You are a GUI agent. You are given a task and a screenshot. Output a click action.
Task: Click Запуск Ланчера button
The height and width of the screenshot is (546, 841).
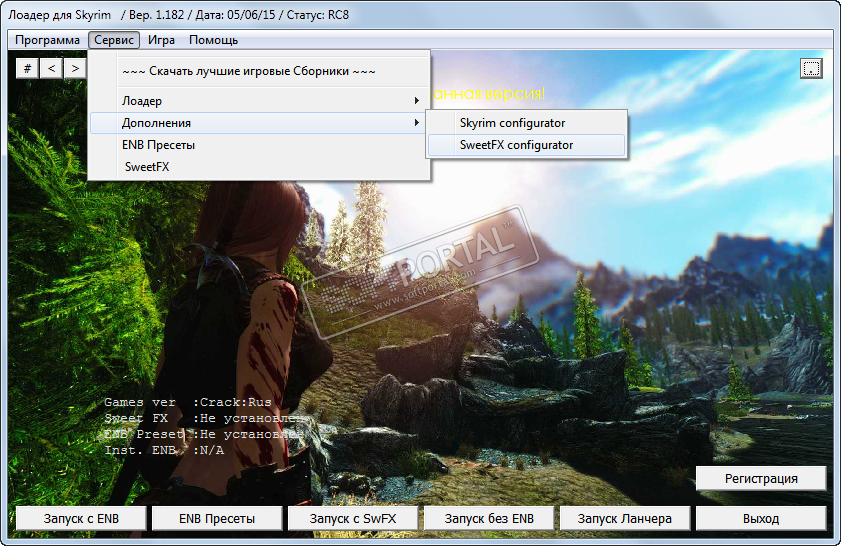(625, 519)
